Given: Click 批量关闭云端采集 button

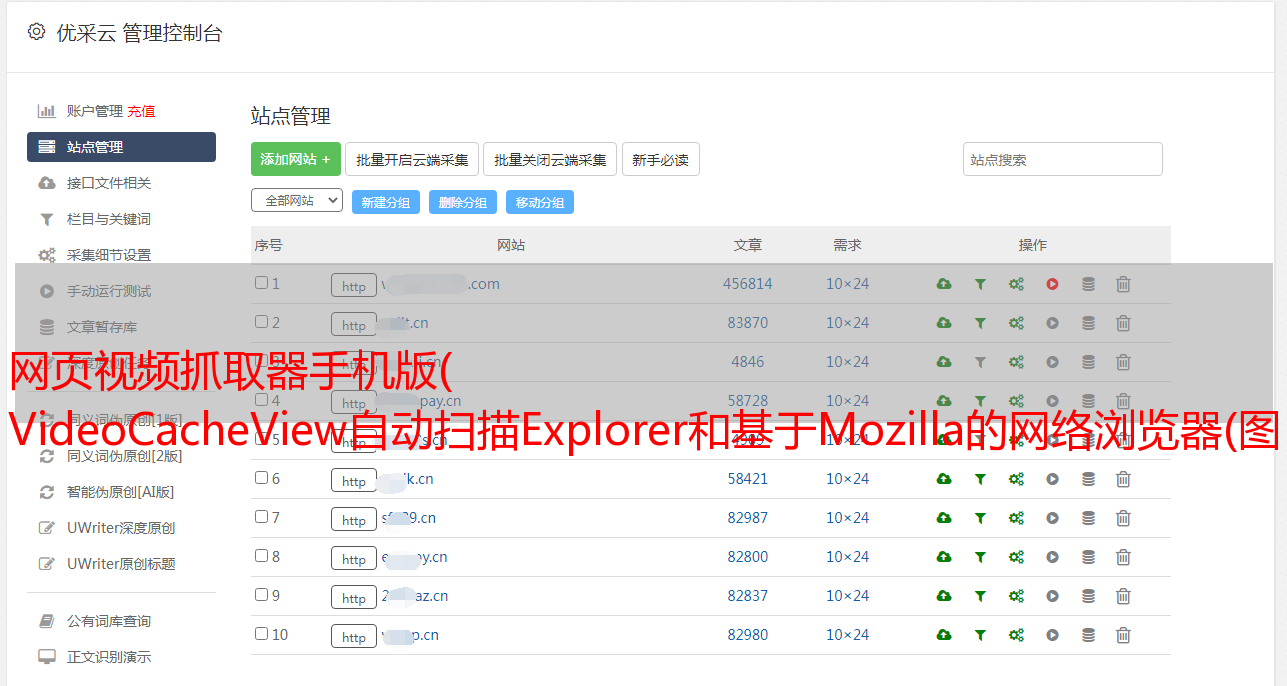Looking at the screenshot, I should pyautogui.click(x=550, y=159).
